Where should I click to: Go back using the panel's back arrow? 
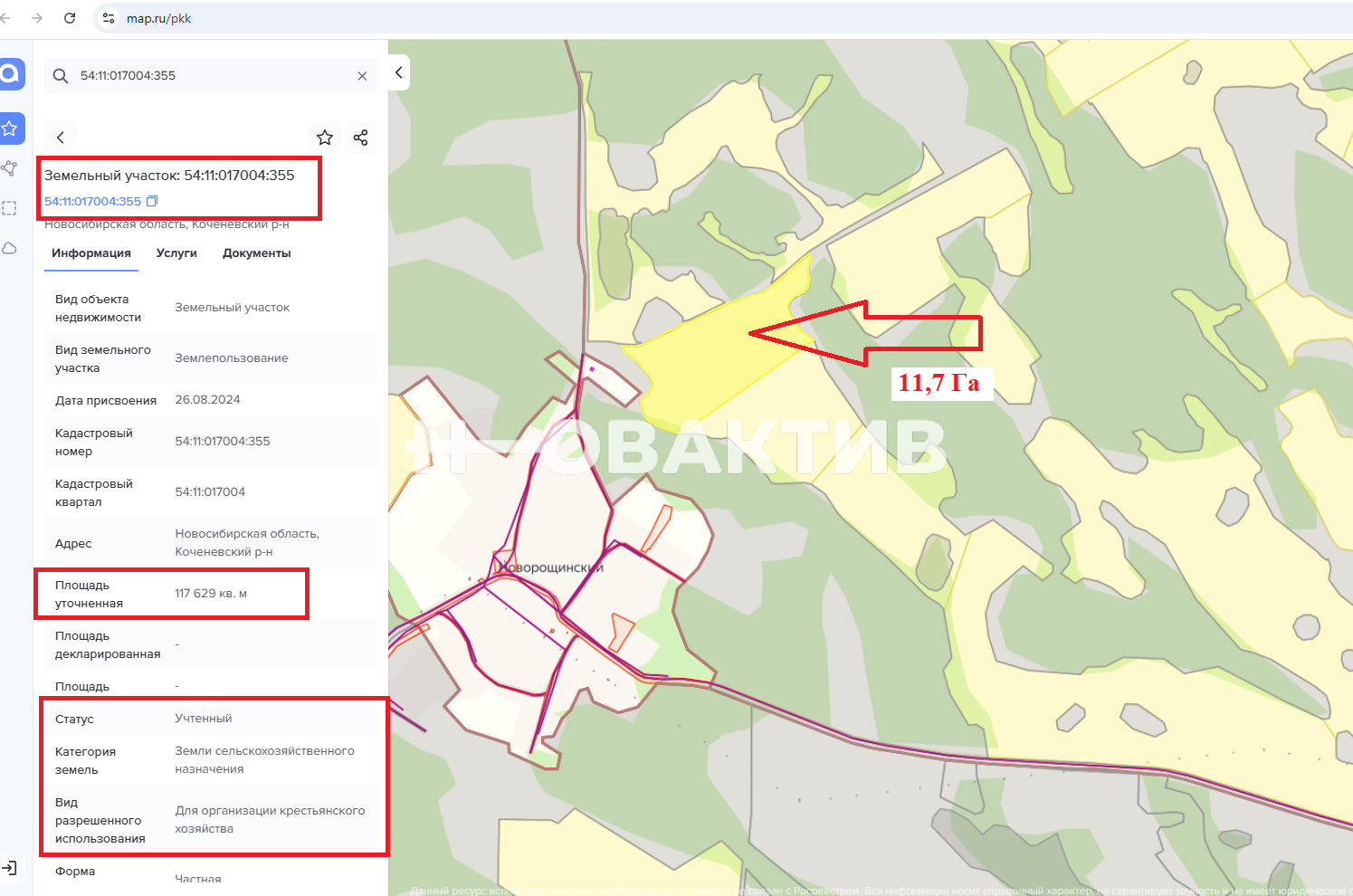point(61,138)
